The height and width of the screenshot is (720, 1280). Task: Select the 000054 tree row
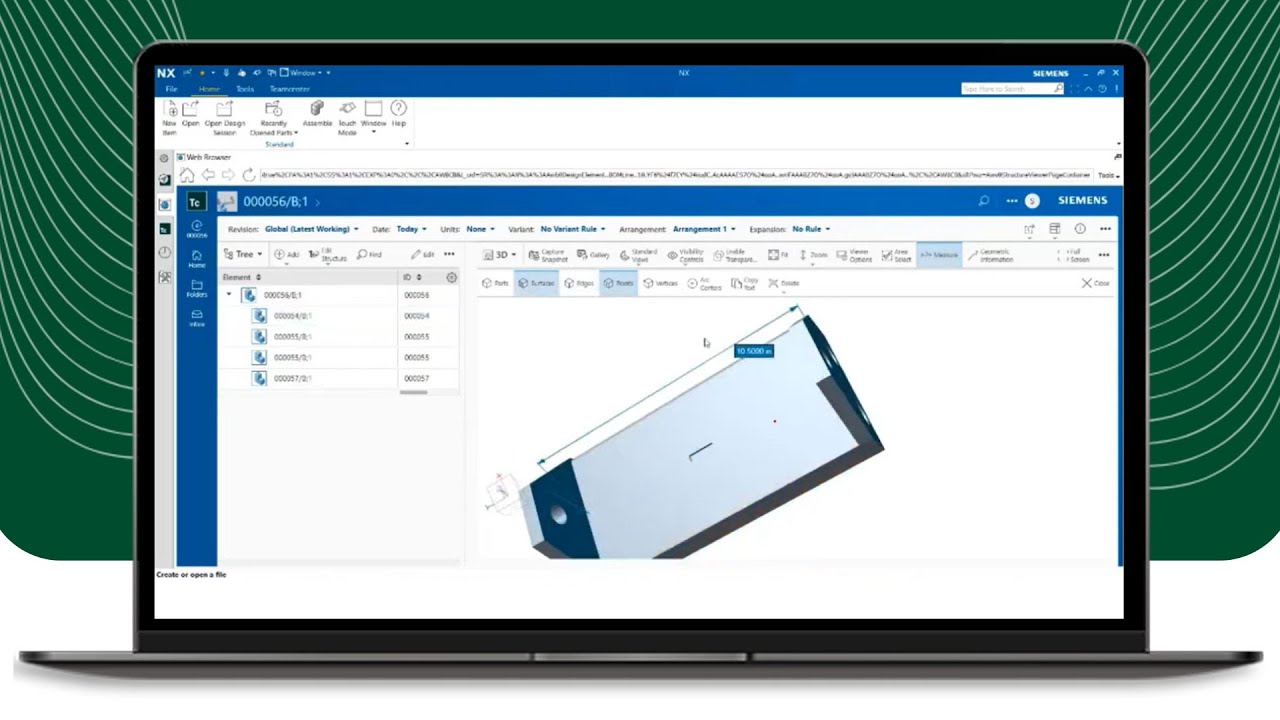point(339,316)
